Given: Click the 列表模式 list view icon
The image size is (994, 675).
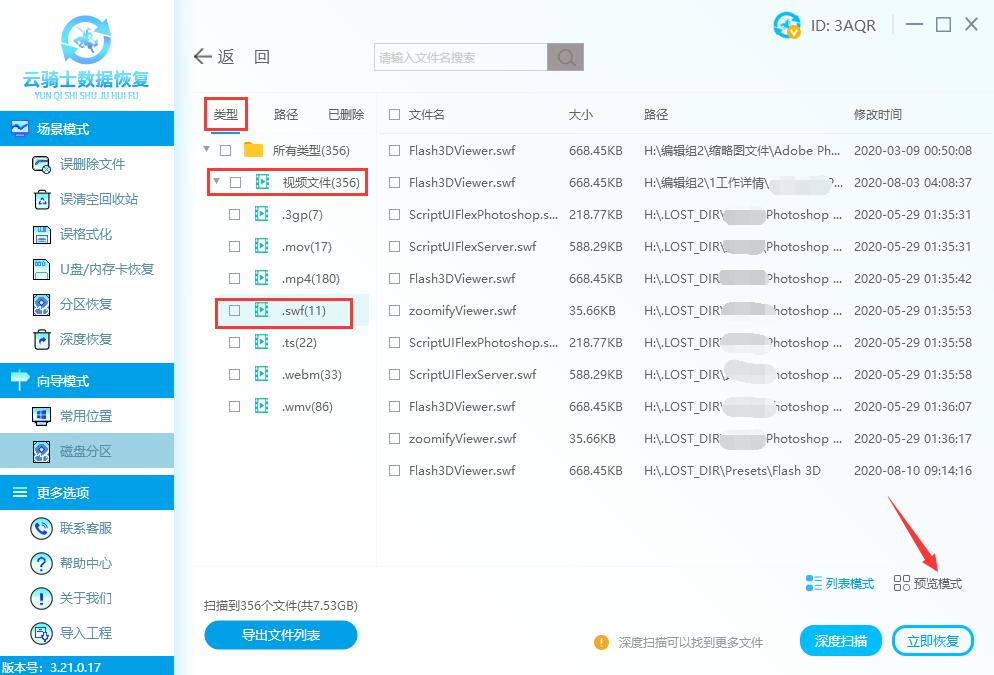Looking at the screenshot, I should tap(813, 583).
